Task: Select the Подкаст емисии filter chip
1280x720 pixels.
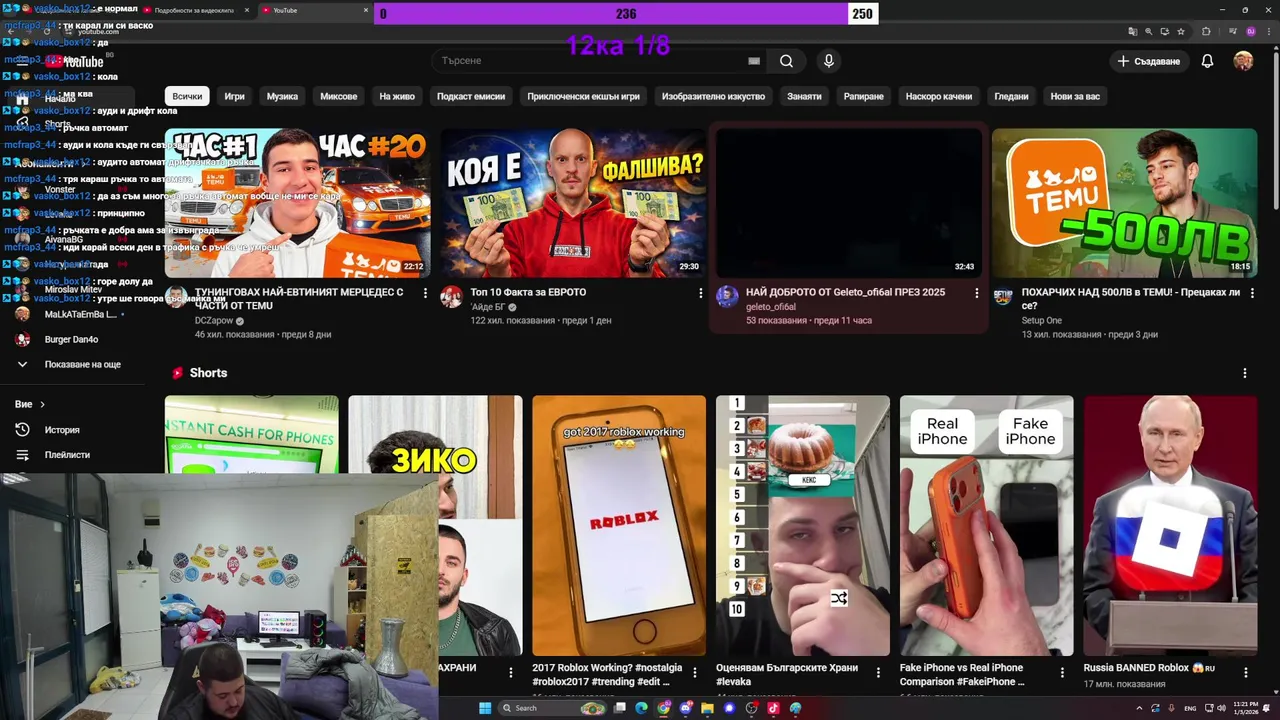Action: point(471,96)
